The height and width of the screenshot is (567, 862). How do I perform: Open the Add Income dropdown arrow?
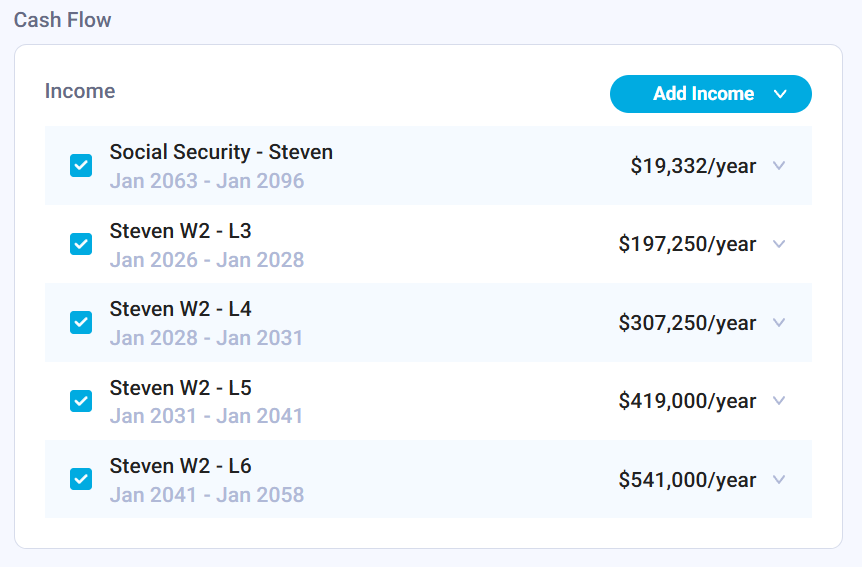click(781, 94)
